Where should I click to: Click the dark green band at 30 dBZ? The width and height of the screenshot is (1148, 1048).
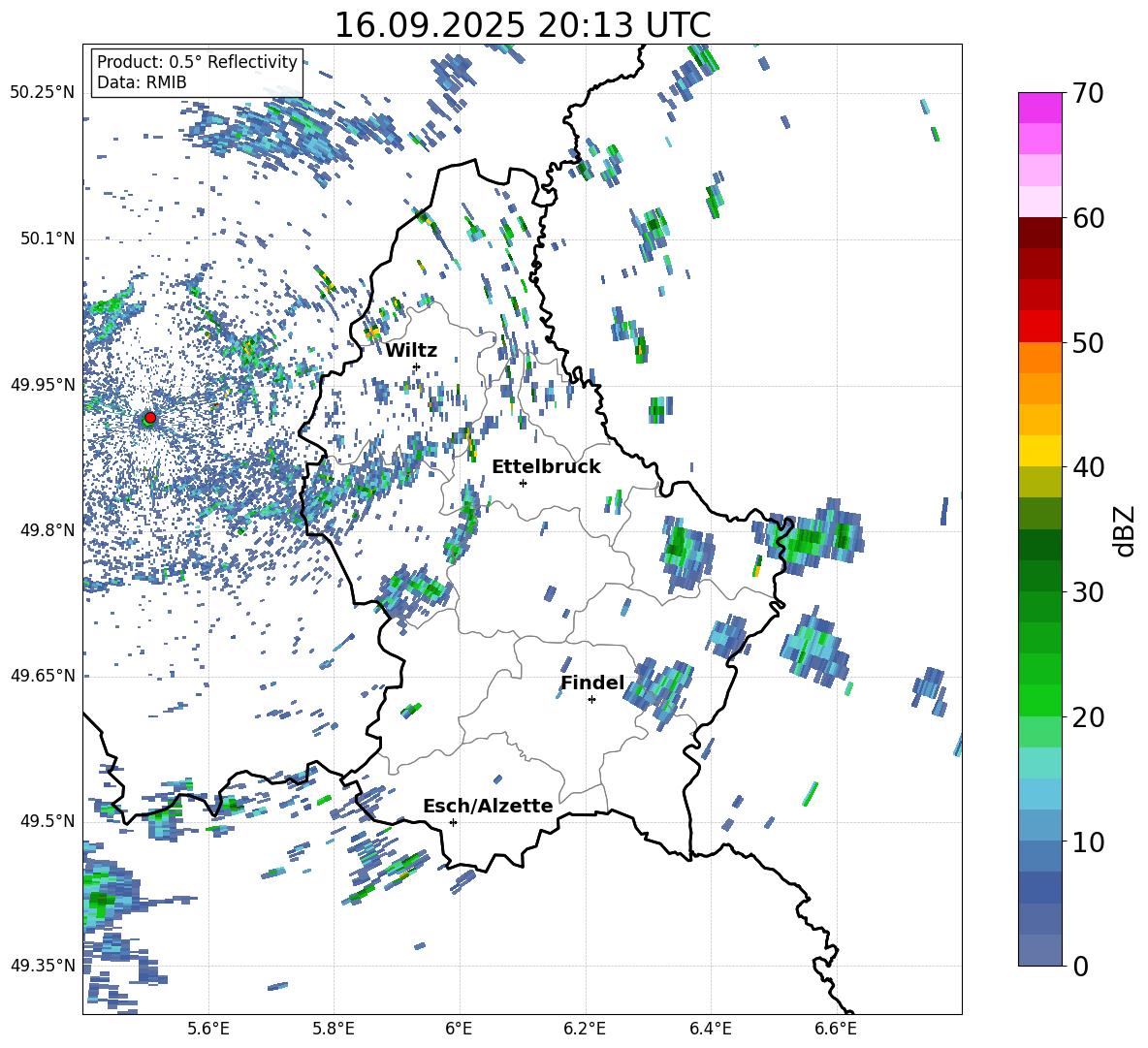[1039, 576]
